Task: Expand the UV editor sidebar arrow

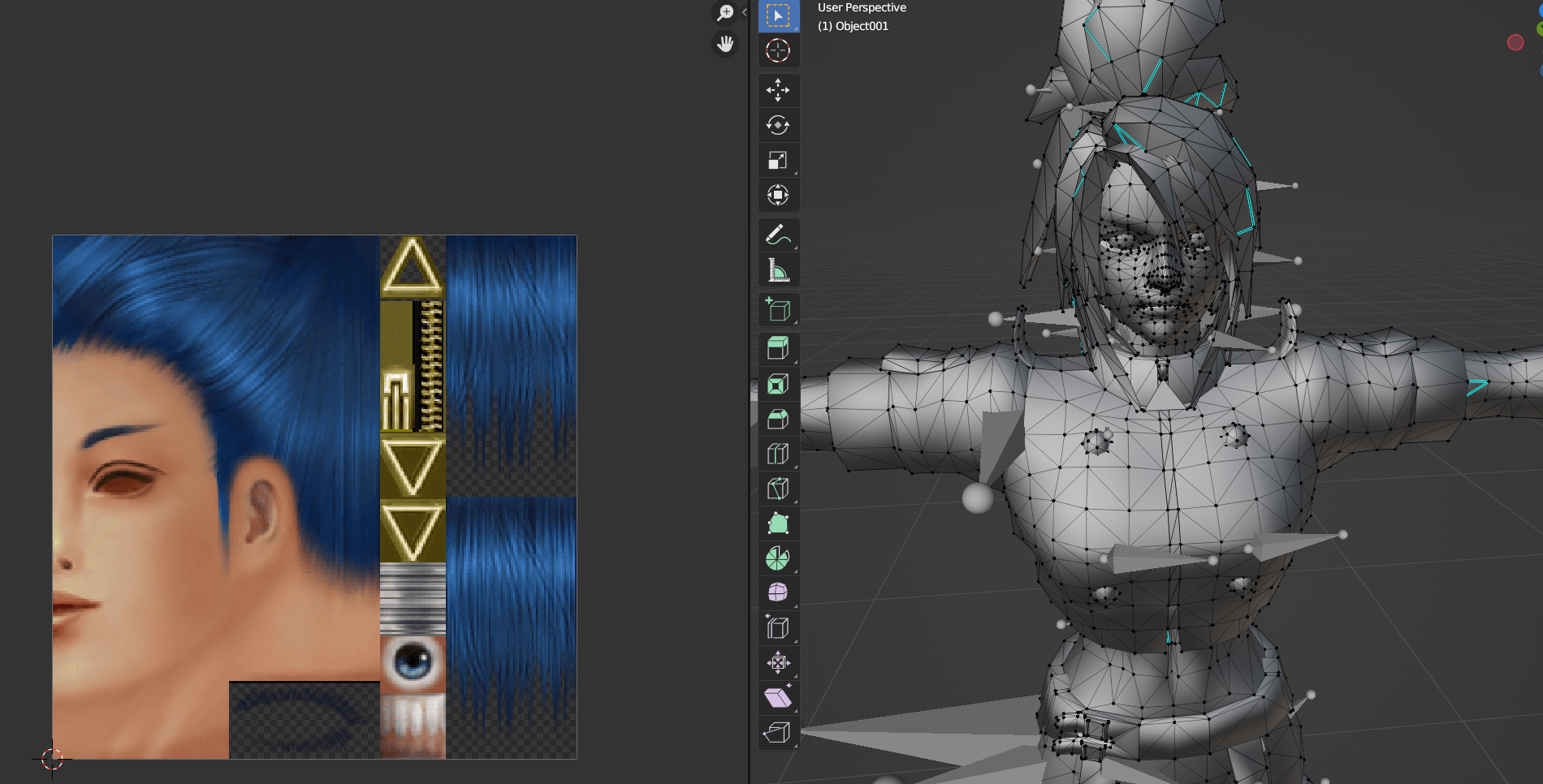Action: (745, 12)
